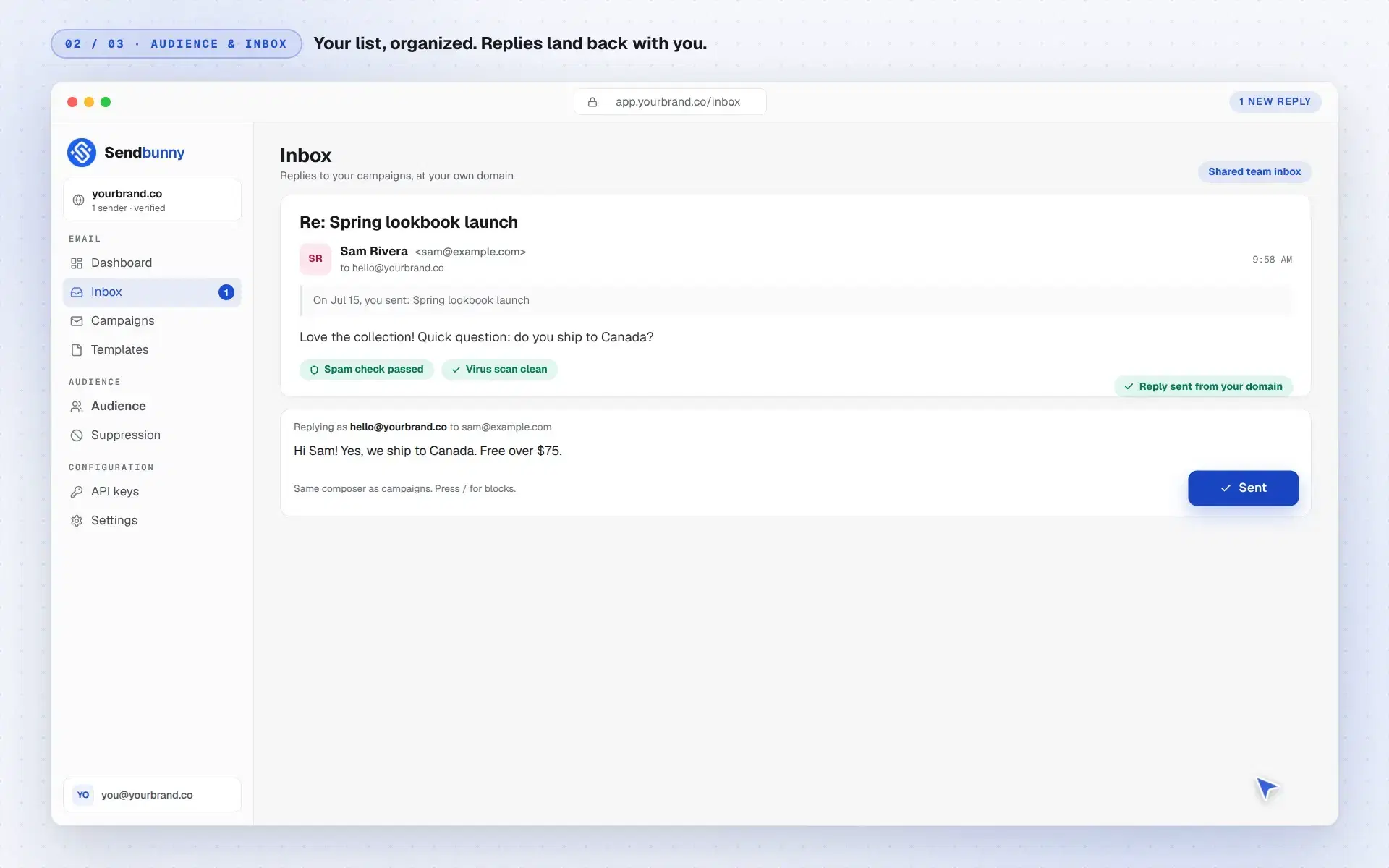
Task: Click bold hello@yourbrand.co in Replying as line
Action: click(x=399, y=427)
